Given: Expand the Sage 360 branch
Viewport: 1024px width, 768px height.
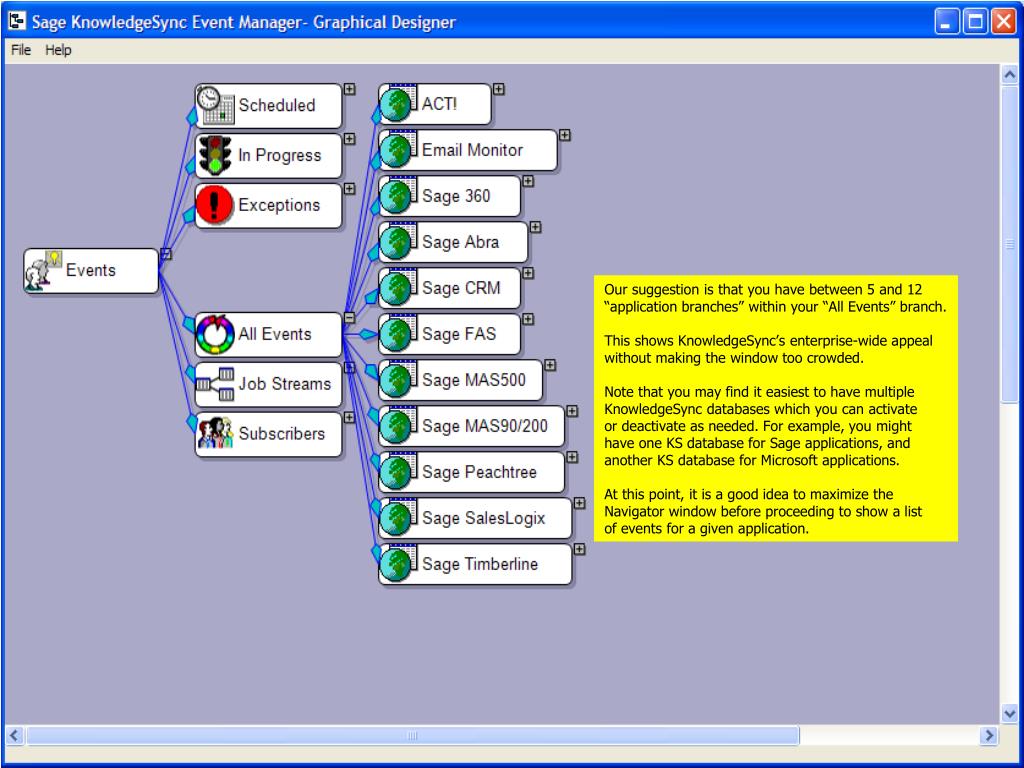Looking at the screenshot, I should (x=528, y=181).
